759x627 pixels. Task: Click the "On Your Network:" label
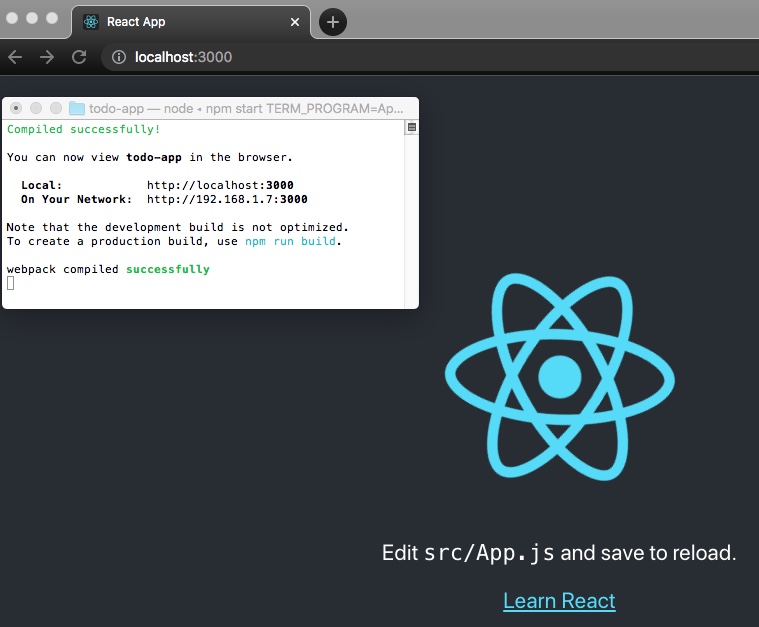point(76,199)
